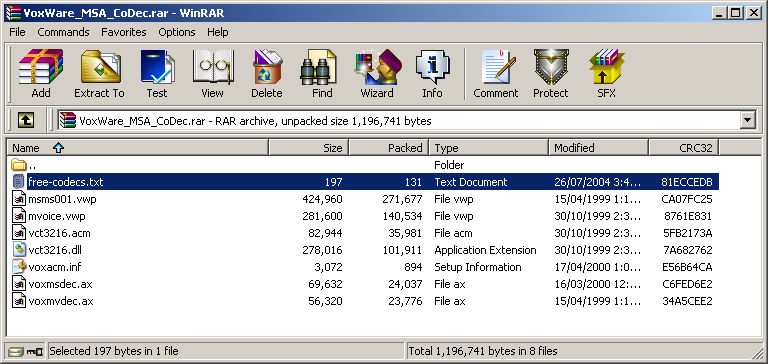Open the Commands menu

(63, 32)
